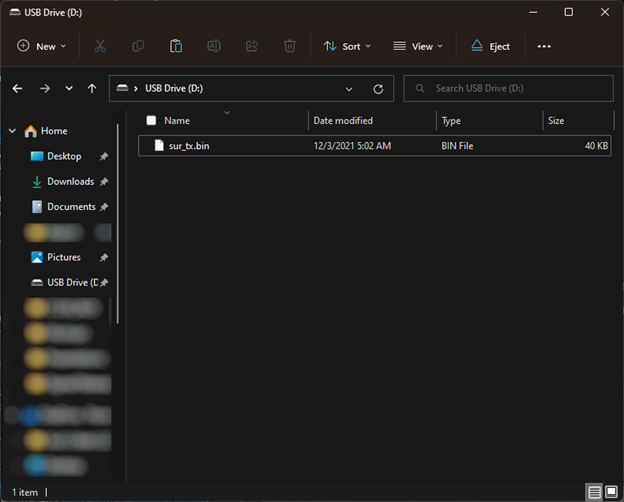Image resolution: width=624 pixels, height=502 pixels.
Task: Click the USB drive icon in title bar
Action: 15,12
